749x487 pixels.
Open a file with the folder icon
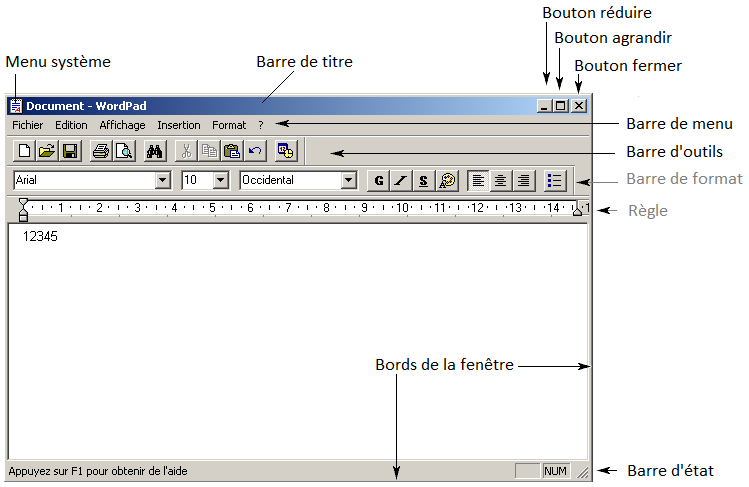tap(47, 151)
